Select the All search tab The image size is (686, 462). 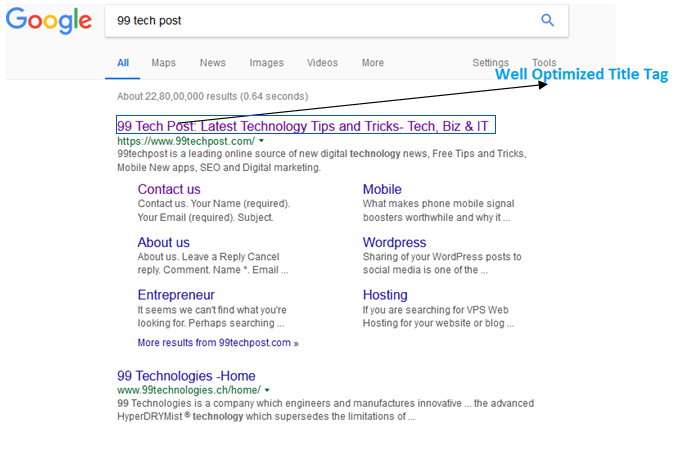pyautogui.click(x=123, y=63)
